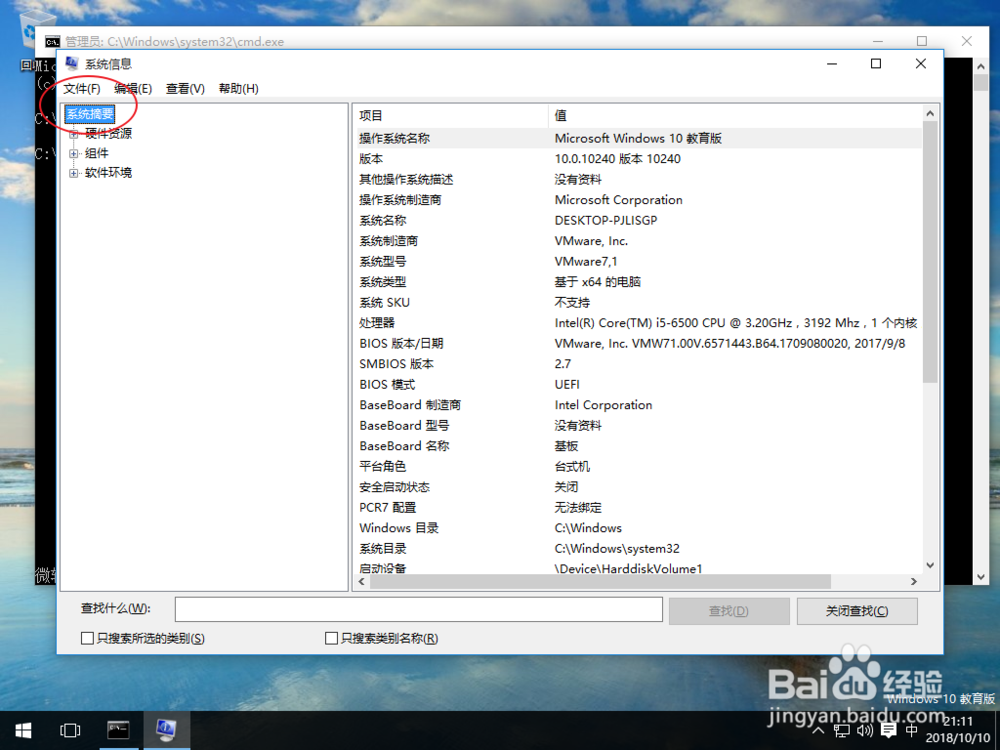Open the network tray icon
The height and width of the screenshot is (750, 1000).
(x=842, y=731)
